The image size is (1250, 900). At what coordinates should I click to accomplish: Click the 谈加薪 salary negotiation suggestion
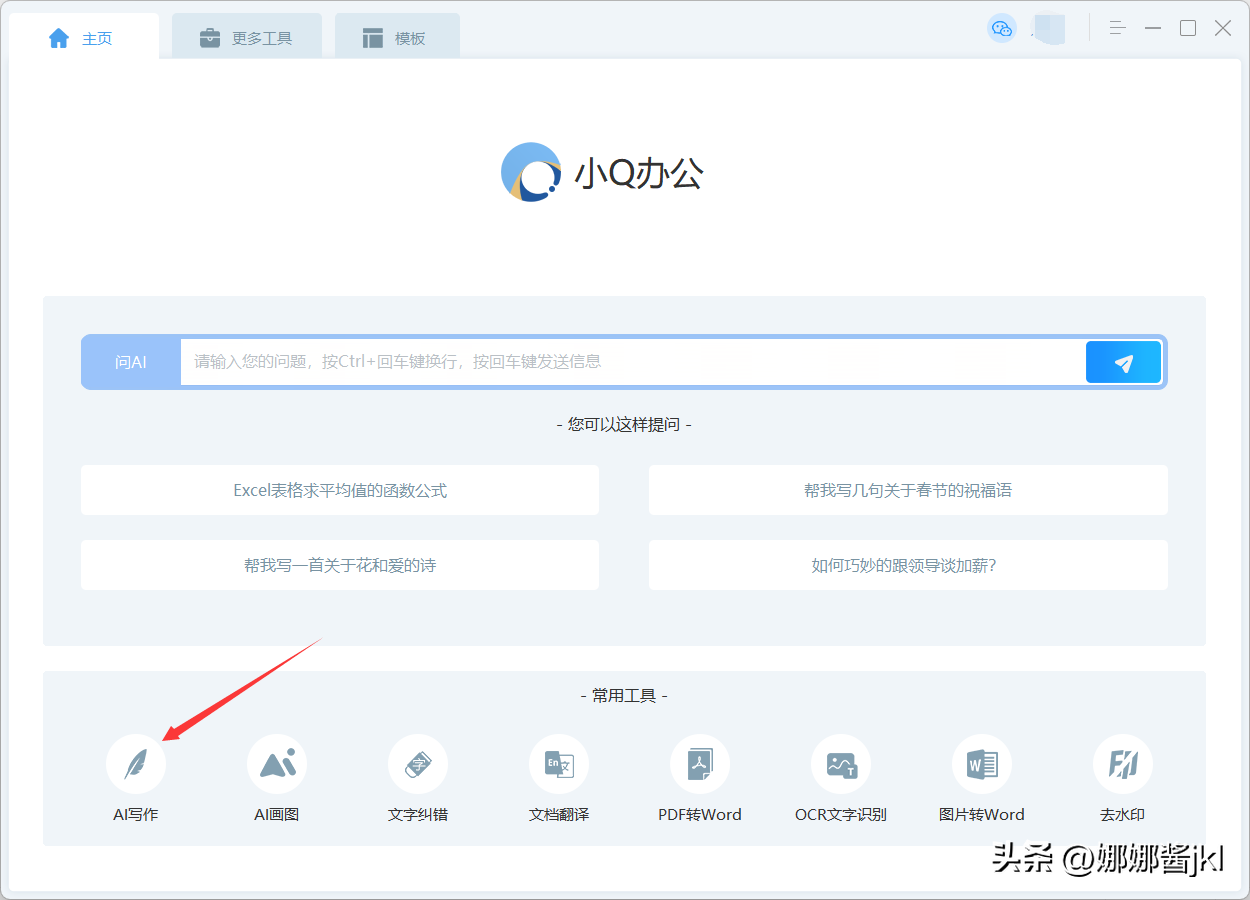click(x=908, y=565)
